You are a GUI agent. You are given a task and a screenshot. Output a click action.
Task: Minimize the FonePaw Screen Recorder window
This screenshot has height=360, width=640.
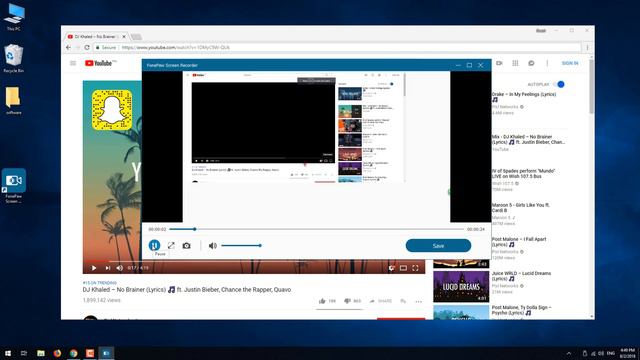click(x=458, y=65)
